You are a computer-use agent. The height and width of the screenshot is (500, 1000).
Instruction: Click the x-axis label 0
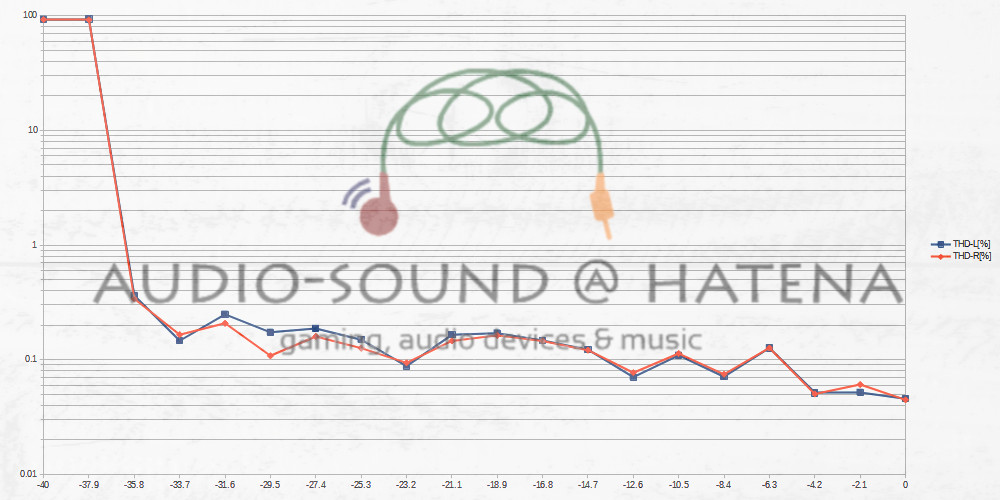[x=905, y=485]
